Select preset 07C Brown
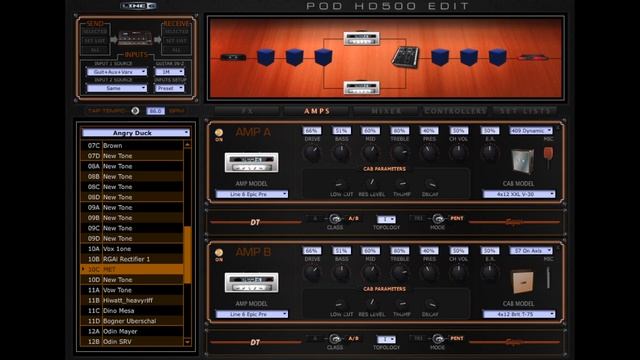The height and width of the screenshot is (360, 640). pos(132,146)
